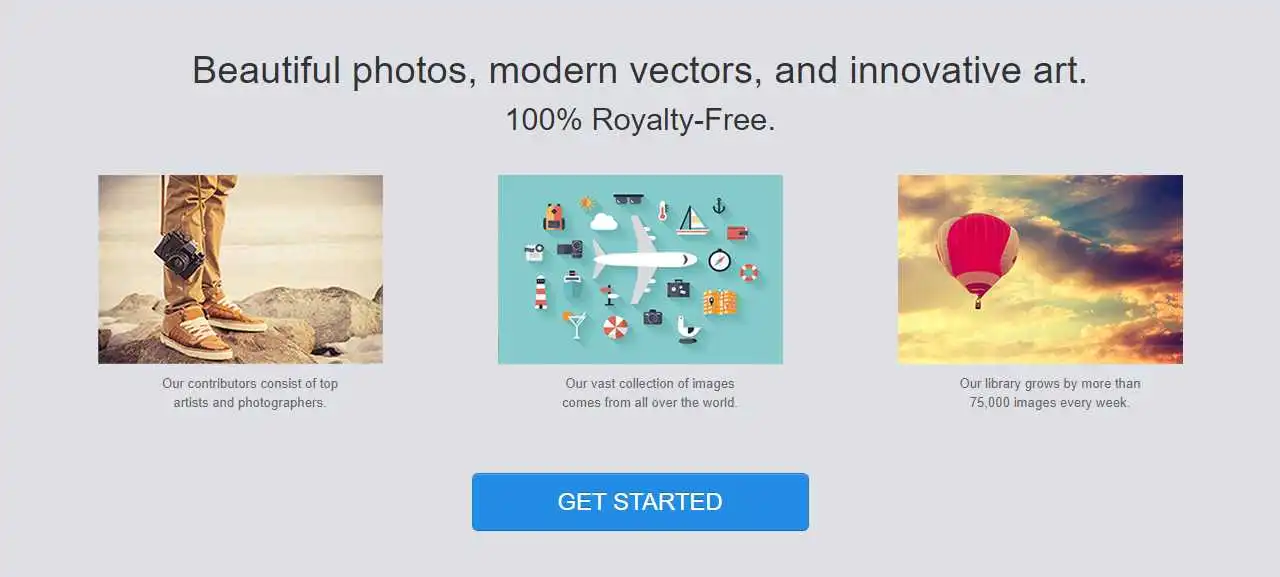
Task: Click the sailboat icon in the vector illustration
Action: pyautogui.click(x=692, y=220)
